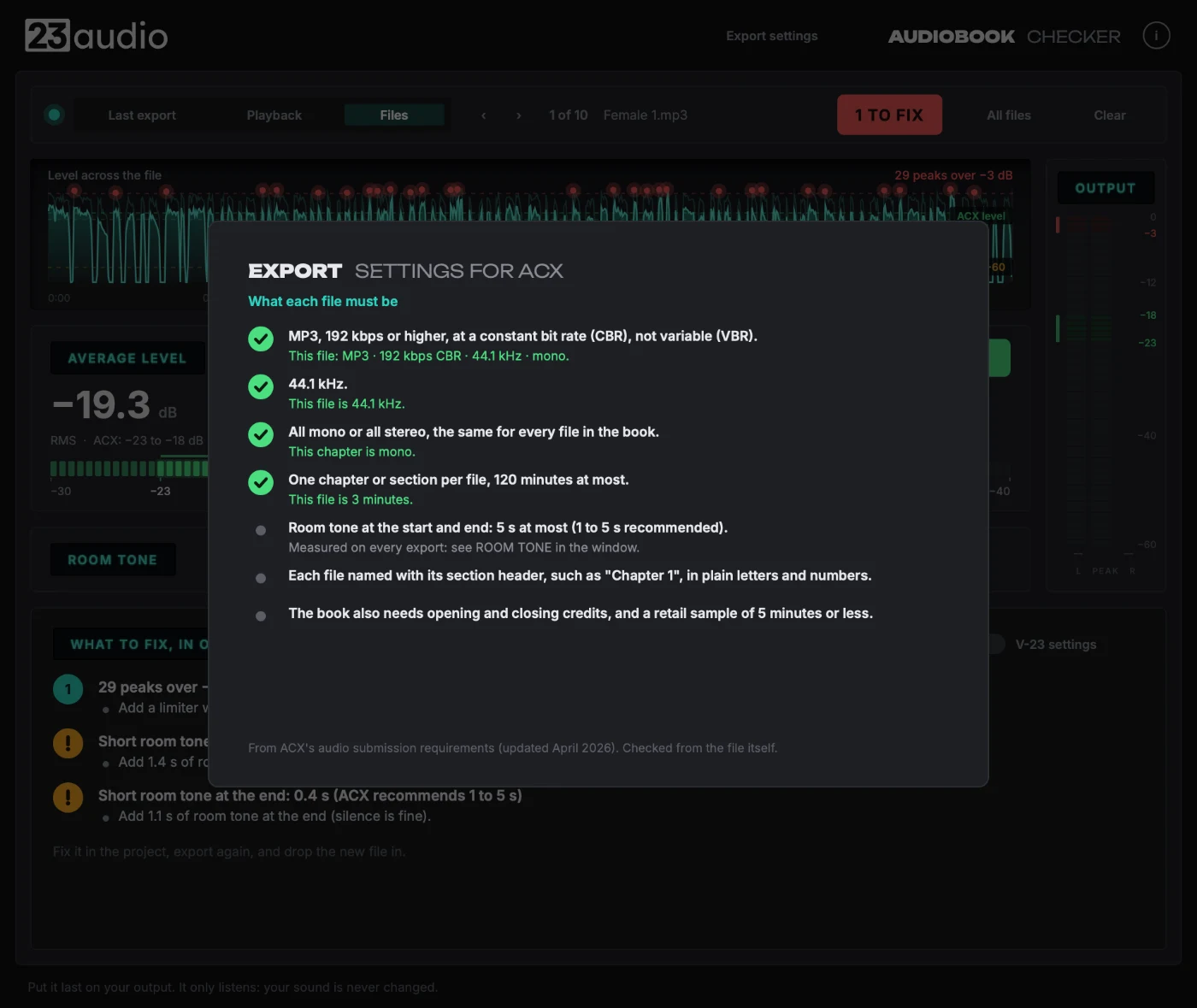Click the OUTPUT meter label
The image size is (1197, 1008).
coord(1106,188)
